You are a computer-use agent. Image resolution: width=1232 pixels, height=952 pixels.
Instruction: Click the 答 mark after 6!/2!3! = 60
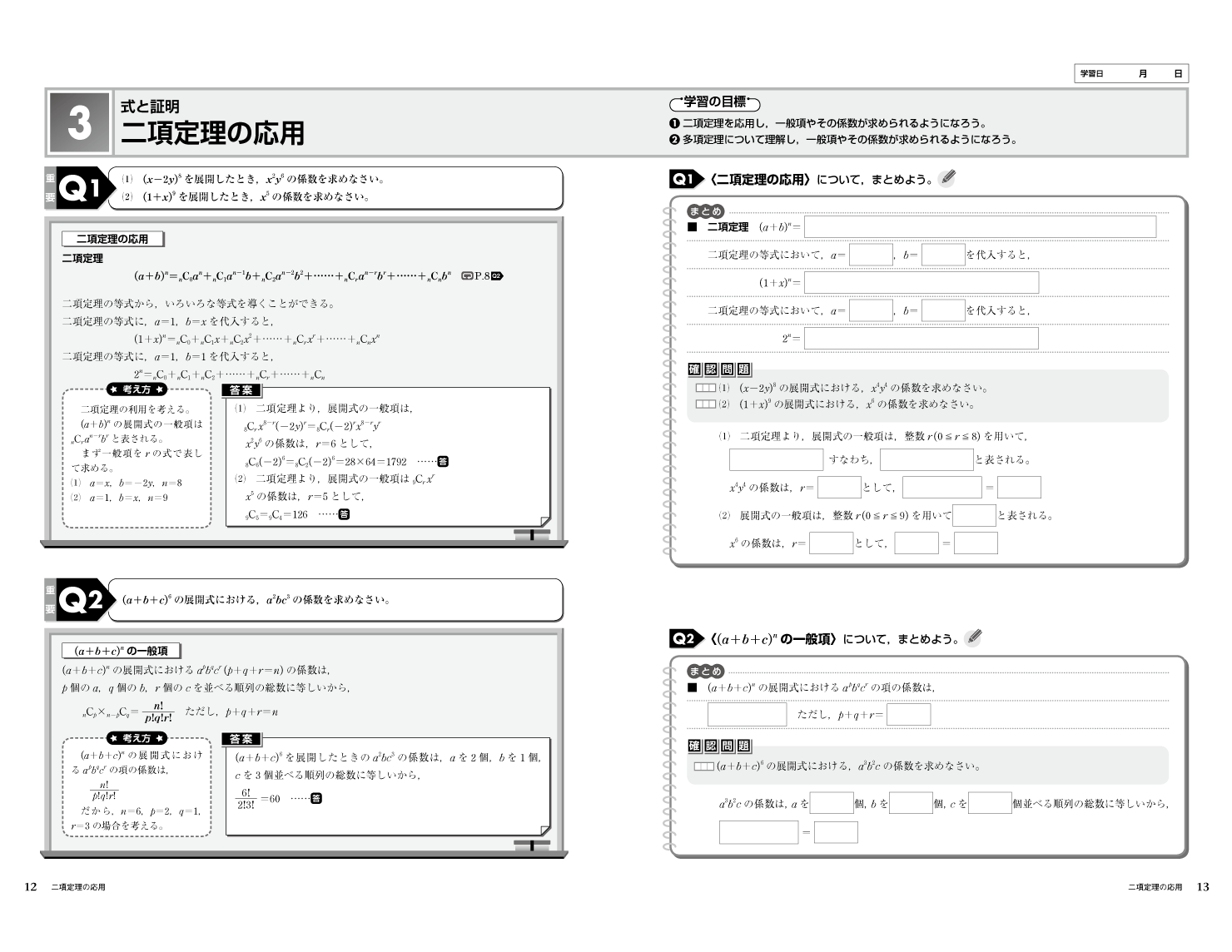pyautogui.click(x=316, y=799)
